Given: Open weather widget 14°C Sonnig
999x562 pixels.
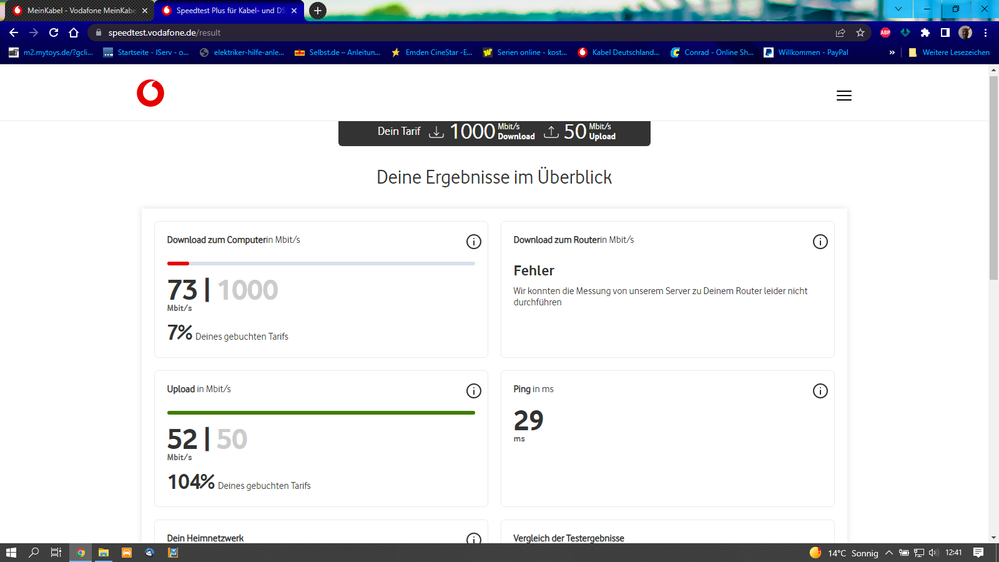Looking at the screenshot, I should point(844,552).
